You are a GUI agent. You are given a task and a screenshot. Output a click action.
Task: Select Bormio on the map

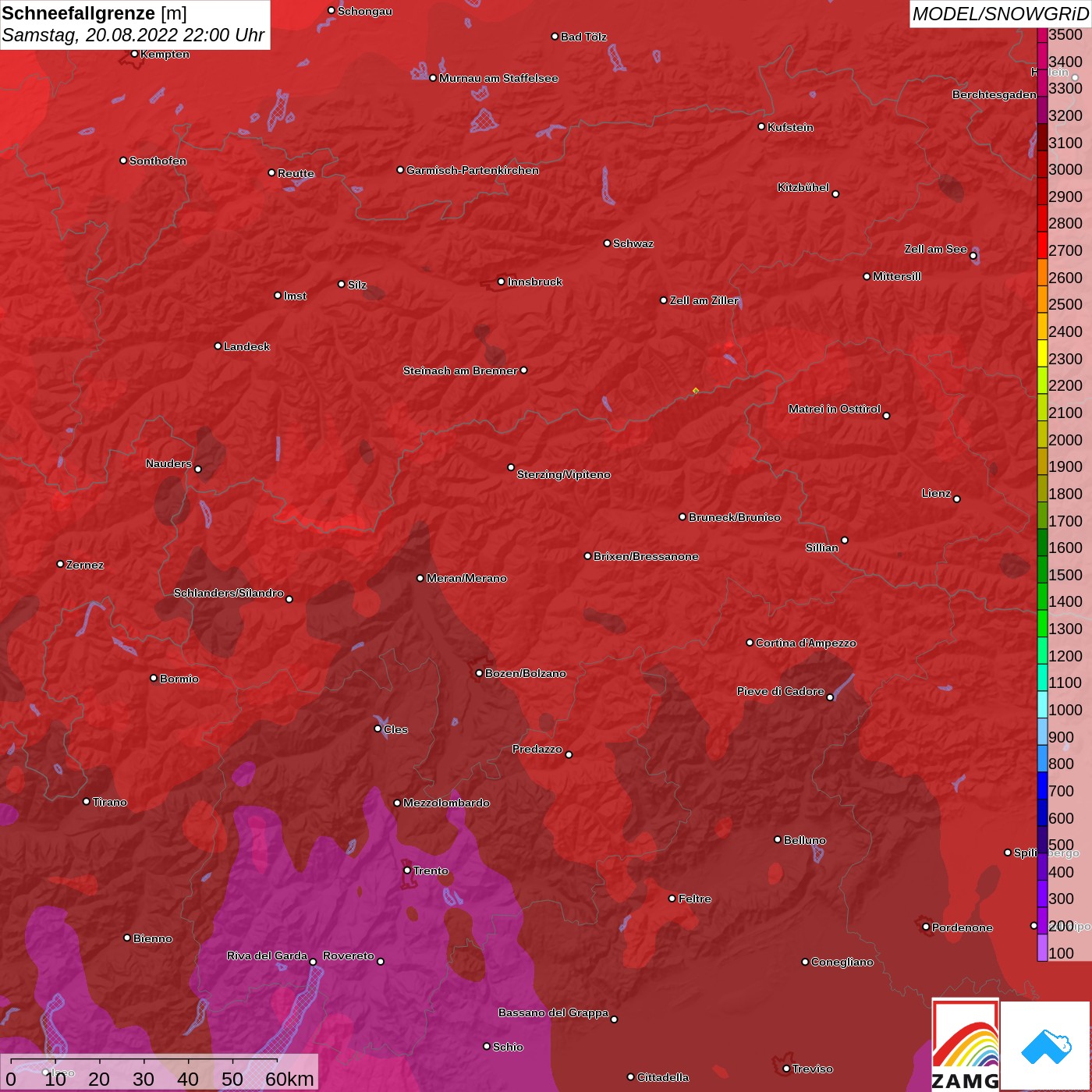coord(179,679)
